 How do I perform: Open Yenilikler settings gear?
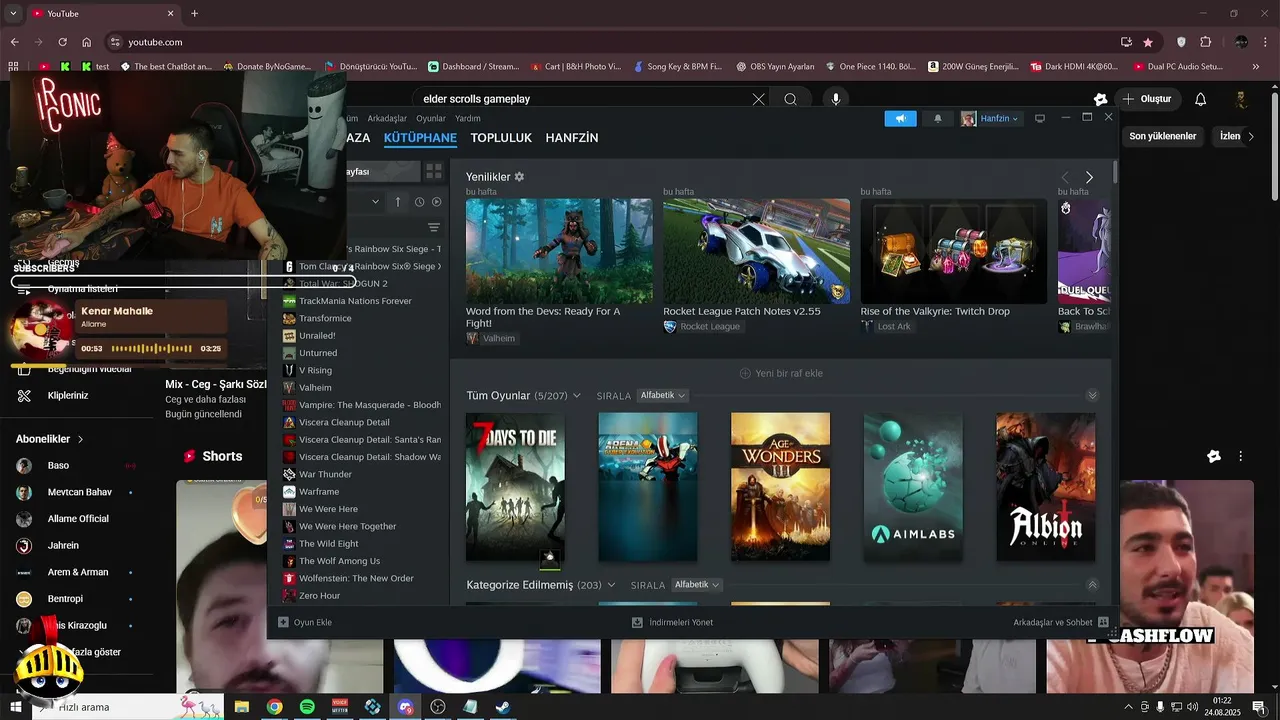pos(519,177)
